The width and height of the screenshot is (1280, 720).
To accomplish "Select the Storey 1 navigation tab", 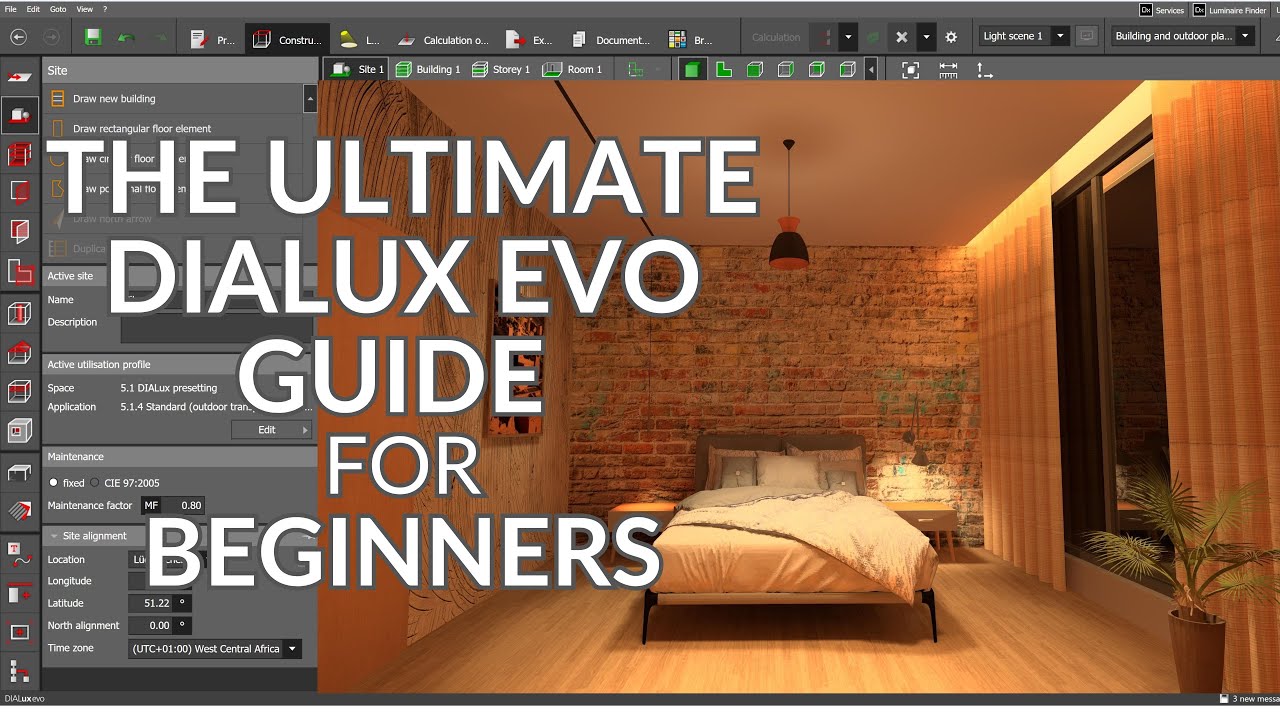I will tap(502, 69).
